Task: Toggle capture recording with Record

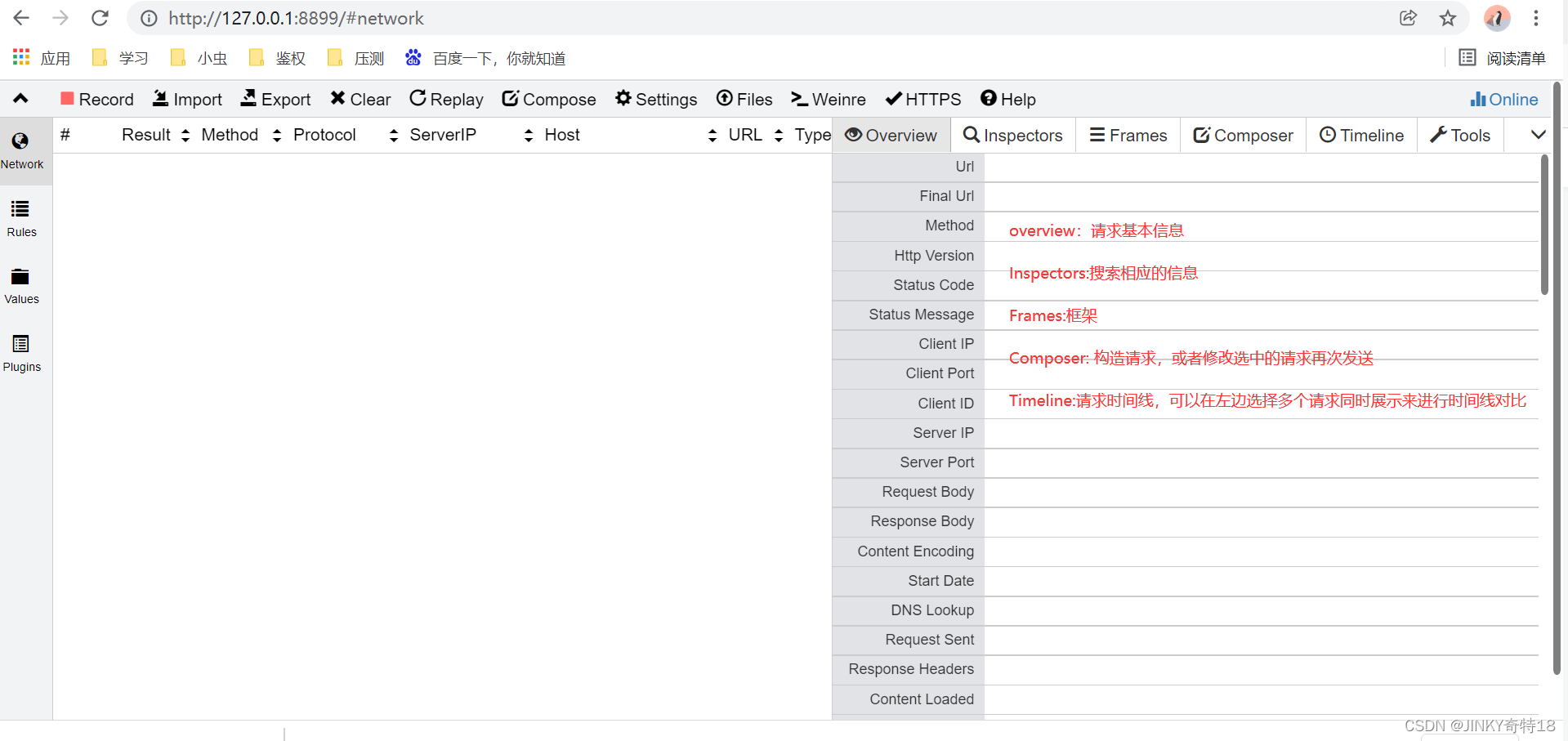Action: point(96,99)
